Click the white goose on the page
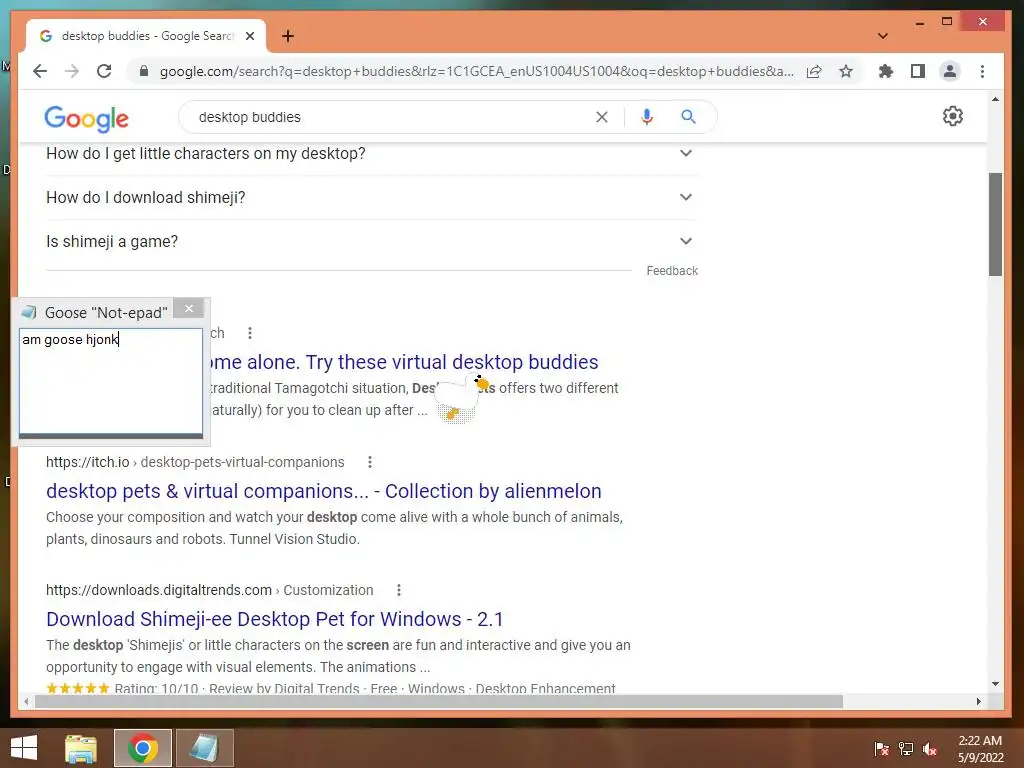 [x=461, y=396]
